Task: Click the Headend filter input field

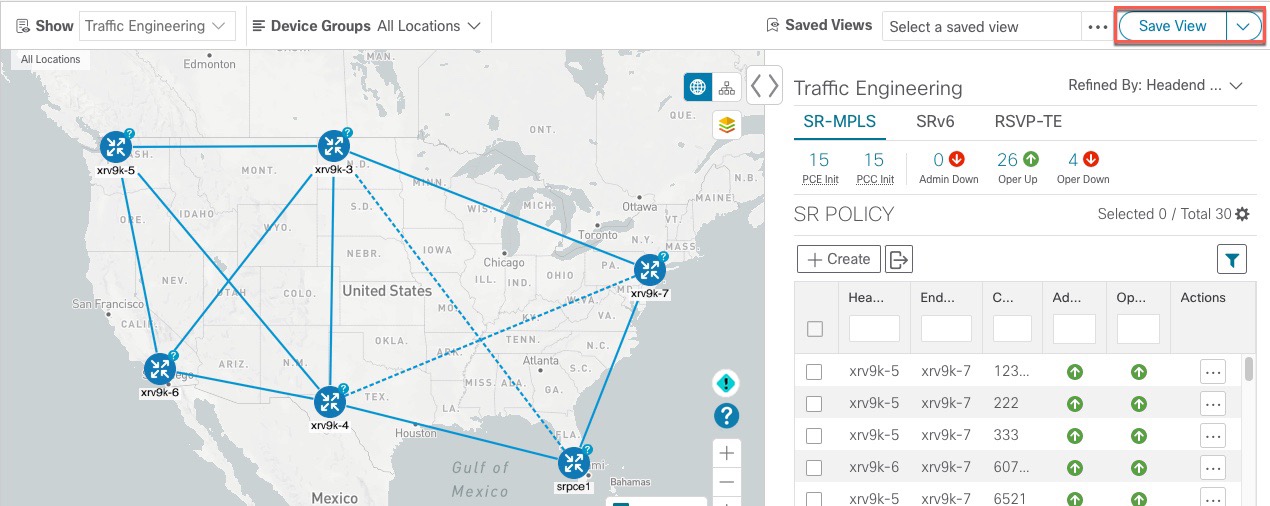Action: coord(874,328)
